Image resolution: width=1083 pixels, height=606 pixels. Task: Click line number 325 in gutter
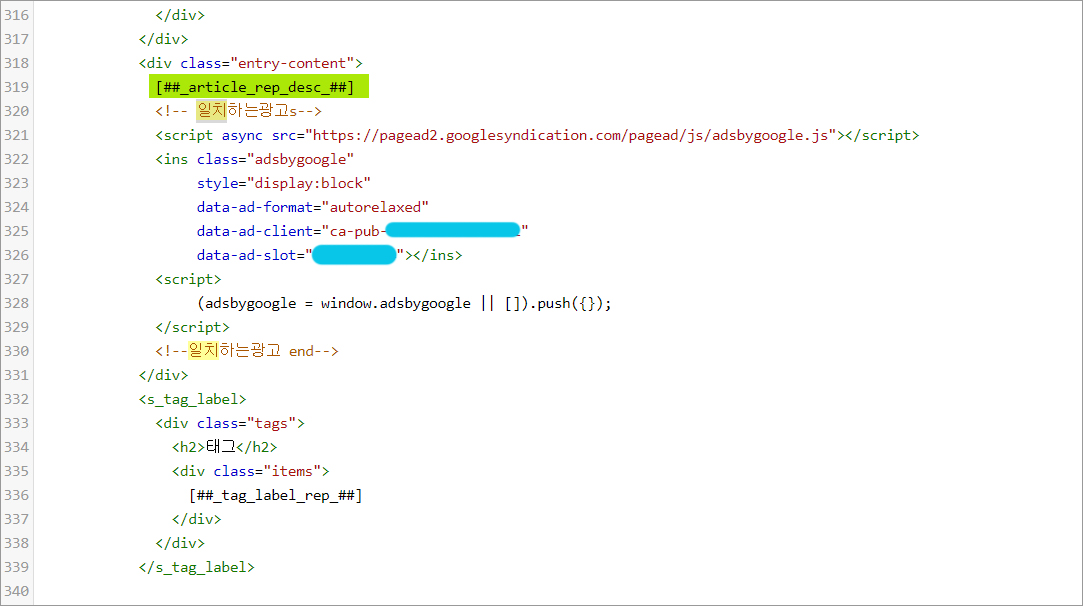[17, 231]
